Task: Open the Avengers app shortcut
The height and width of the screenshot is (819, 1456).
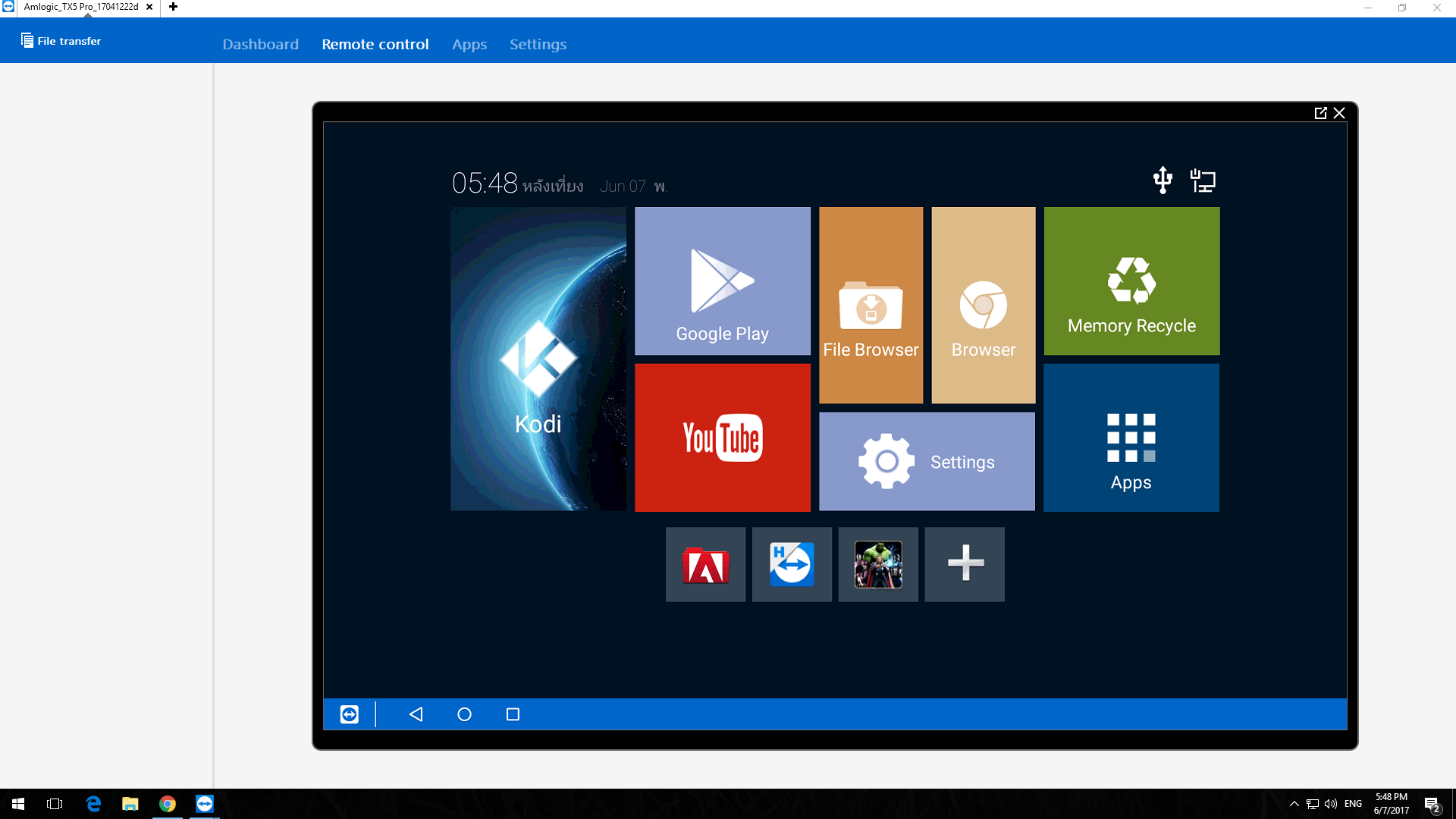Action: click(x=878, y=565)
